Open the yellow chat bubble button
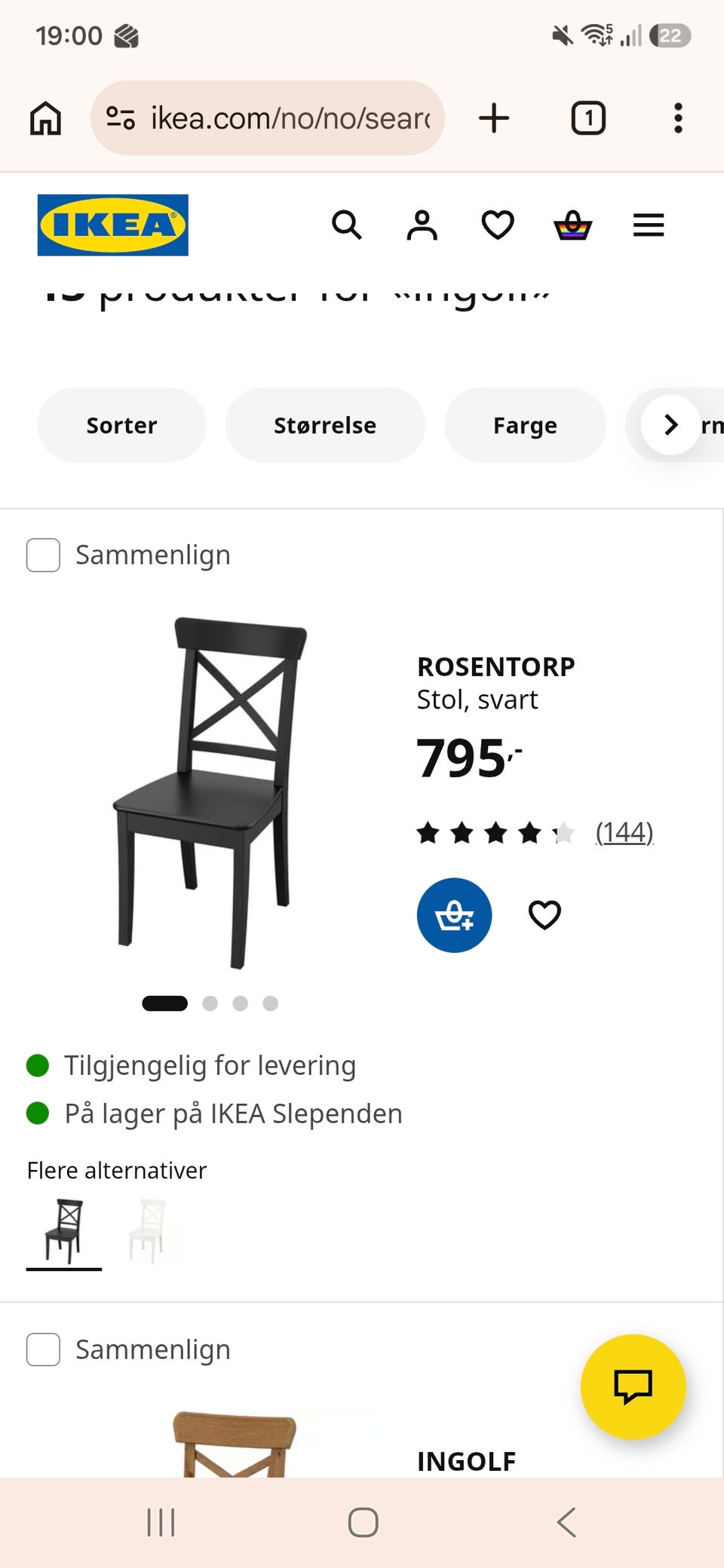This screenshot has height=1568, width=724. [633, 1387]
